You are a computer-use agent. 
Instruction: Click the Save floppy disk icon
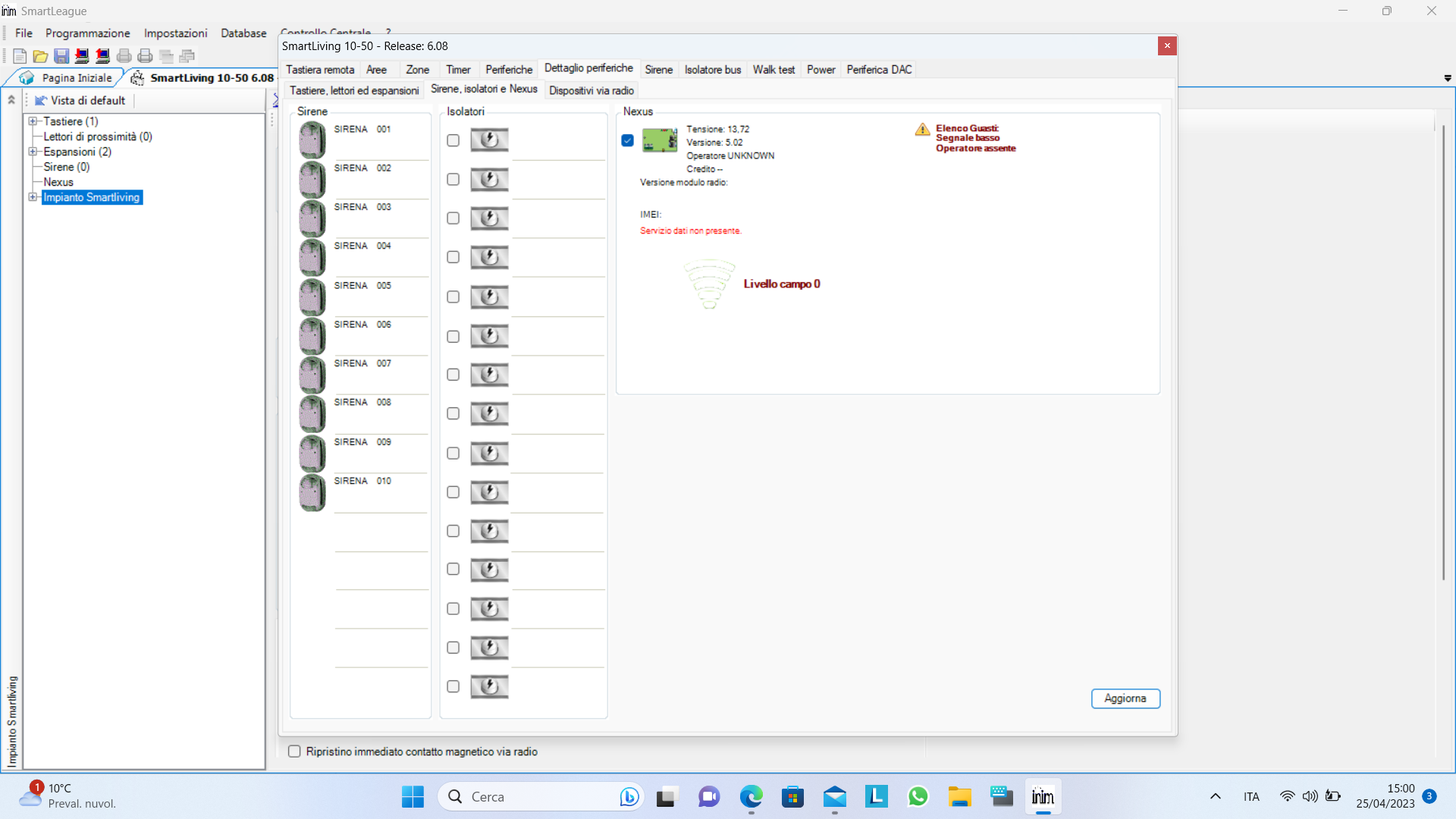pyautogui.click(x=61, y=56)
